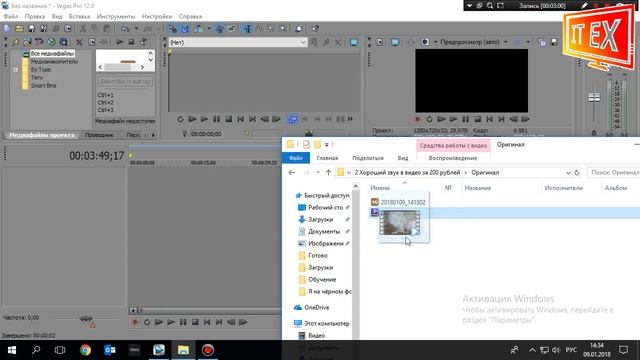Click the playback rate slider near Частота
640x360 pixels.
tap(86, 318)
